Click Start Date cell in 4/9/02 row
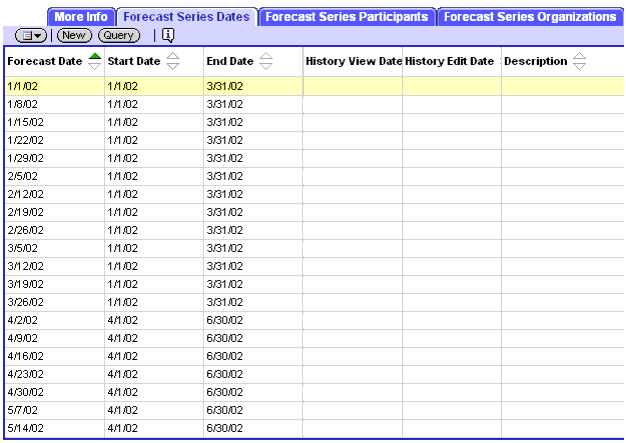The height and width of the screenshot is (443, 626). 154,338
